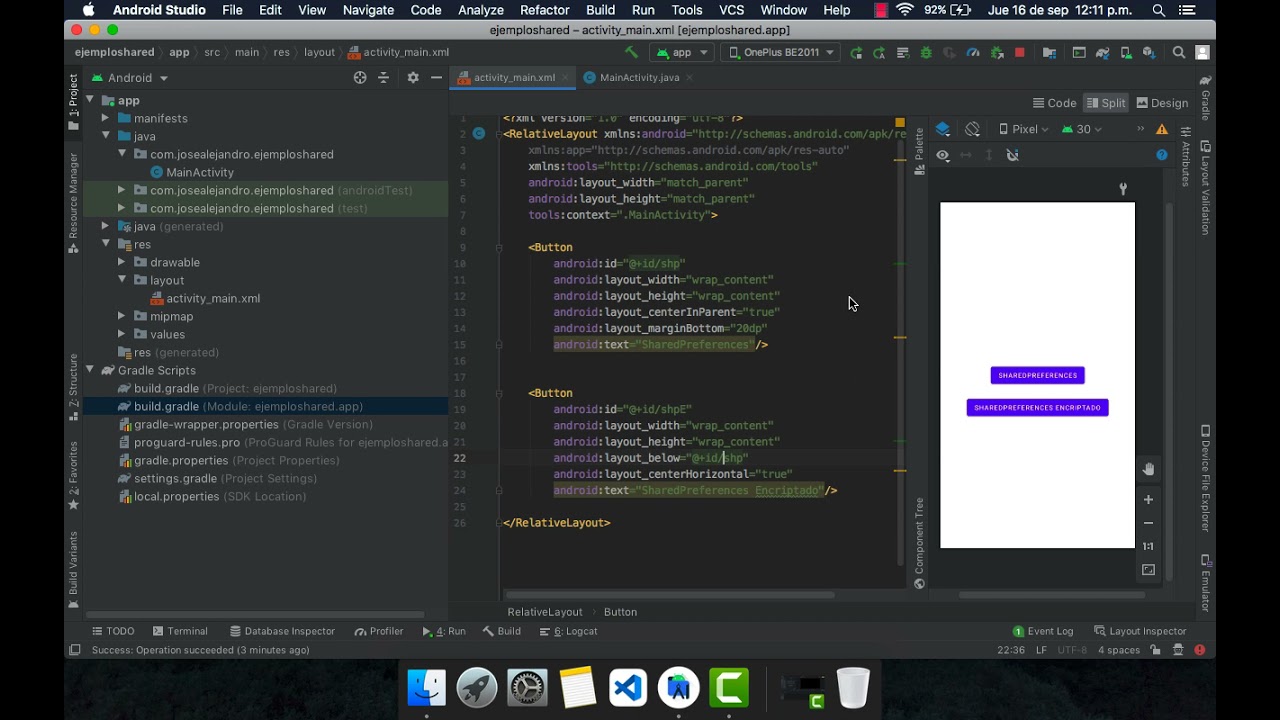Click the editor horizontal scrollbar
This screenshot has height=720, width=1280.
click(x=670, y=595)
